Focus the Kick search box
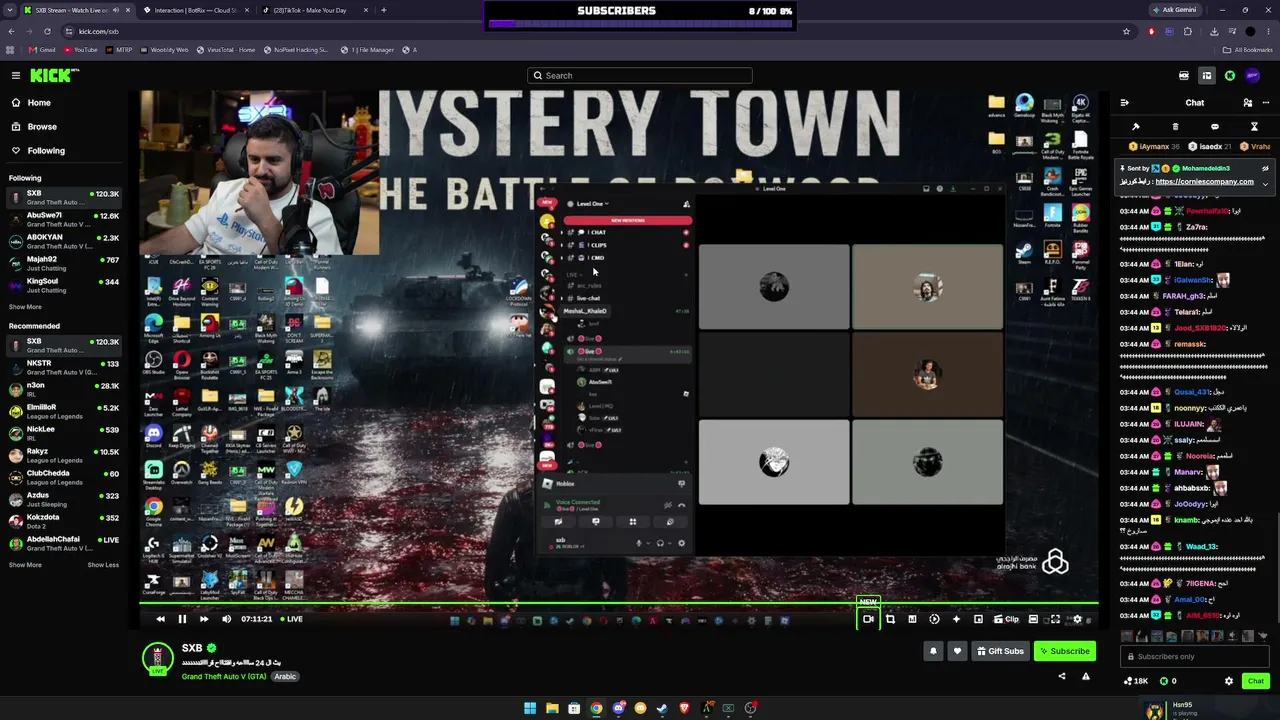The image size is (1280, 720). [640, 75]
